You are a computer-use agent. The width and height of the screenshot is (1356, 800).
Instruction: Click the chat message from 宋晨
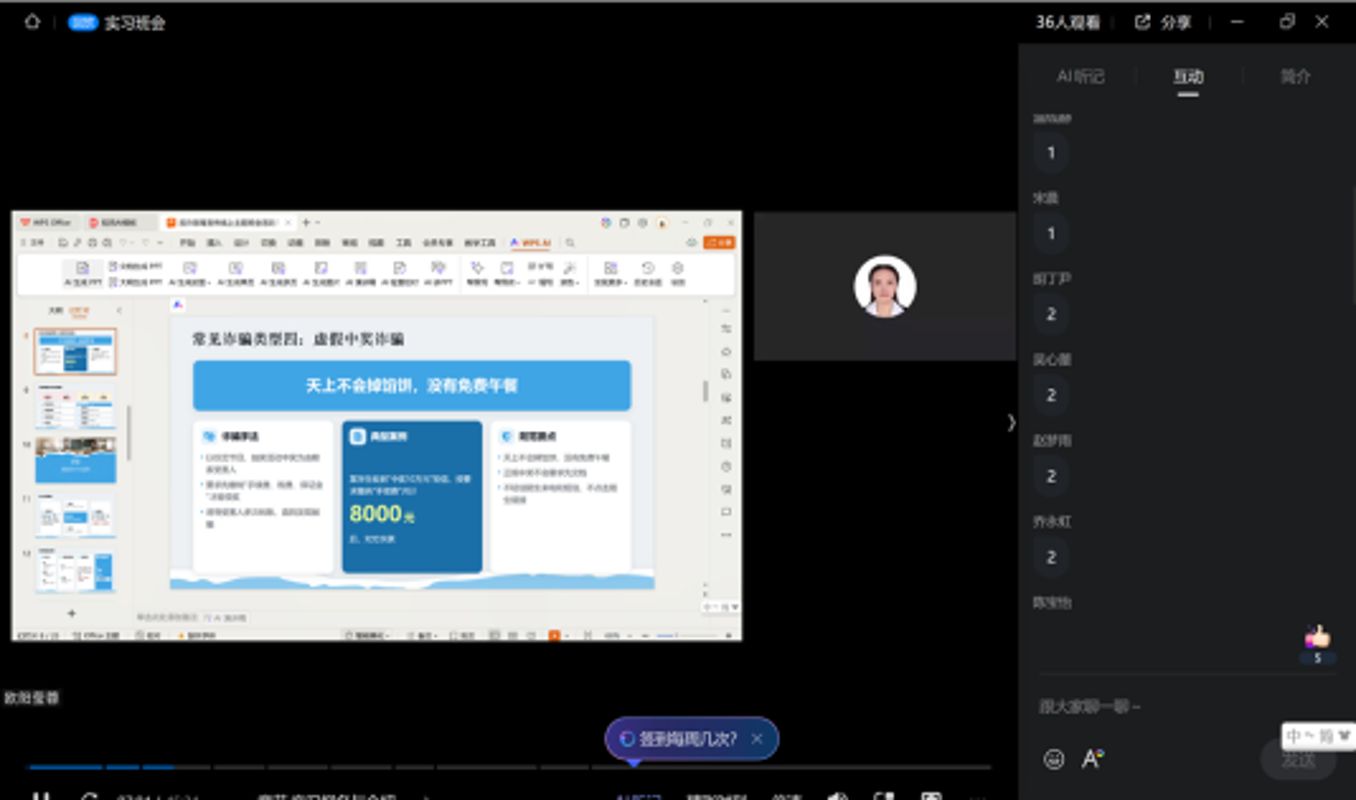[x=1051, y=233]
